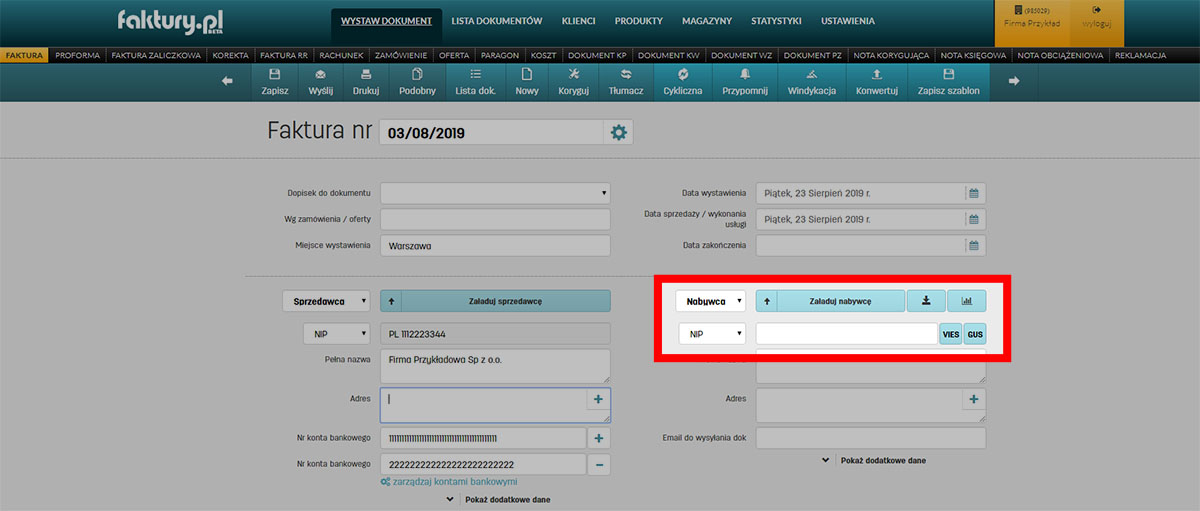Screen dimensions: 1200x511
Task: Click plus icon to add bank account
Action: pyautogui.click(x=599, y=438)
